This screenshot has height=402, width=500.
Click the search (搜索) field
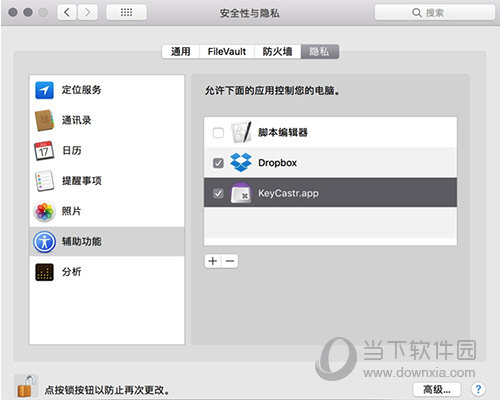435,13
